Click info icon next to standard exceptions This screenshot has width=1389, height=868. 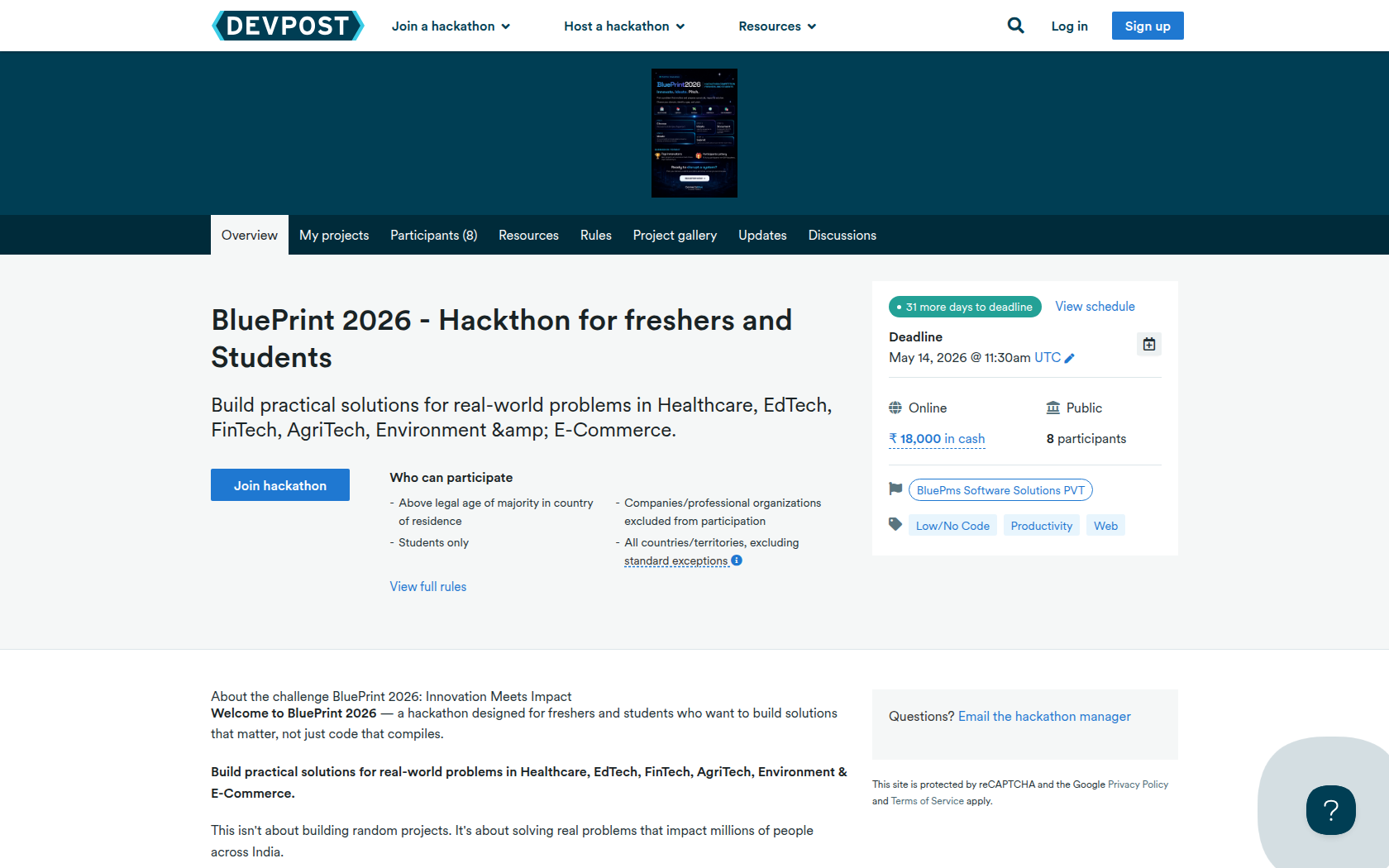pos(737,560)
